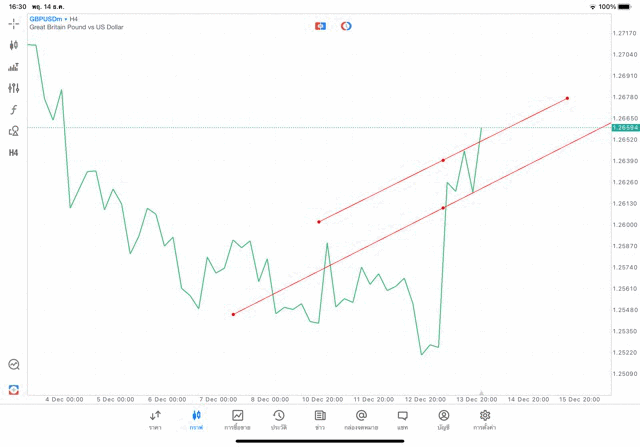Tap the red-blue circular trade icon
640x447 pixels.
[x=346, y=26]
